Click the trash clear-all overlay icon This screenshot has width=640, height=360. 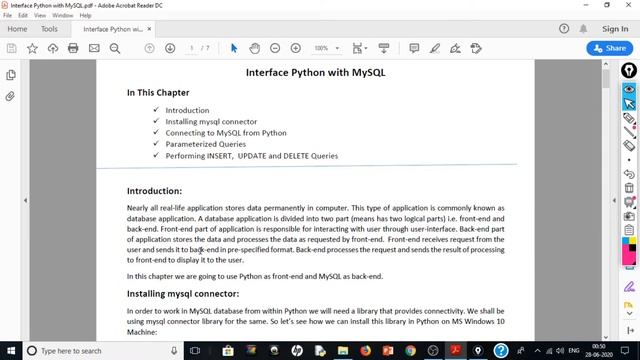(629, 188)
